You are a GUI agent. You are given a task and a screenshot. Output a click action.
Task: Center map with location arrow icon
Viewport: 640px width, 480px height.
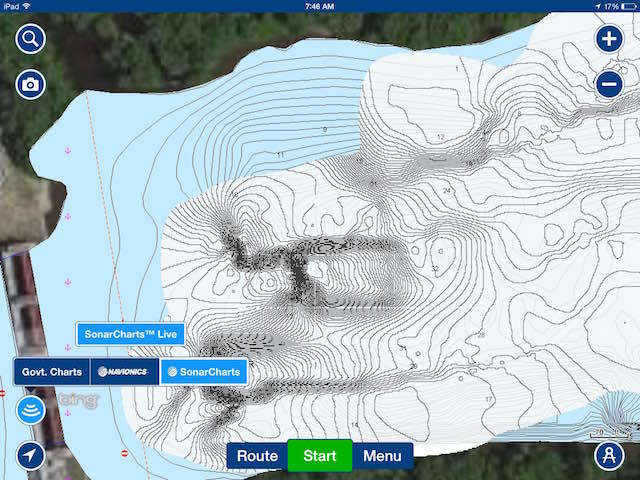coord(31,455)
